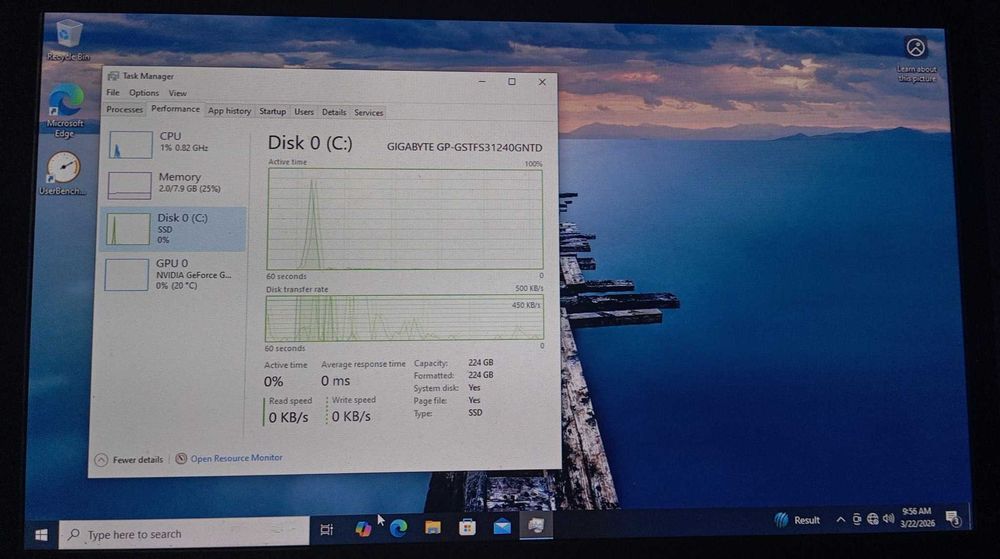Click the Read speed 0 KB/s value
This screenshot has height=559, width=1000.
288,417
